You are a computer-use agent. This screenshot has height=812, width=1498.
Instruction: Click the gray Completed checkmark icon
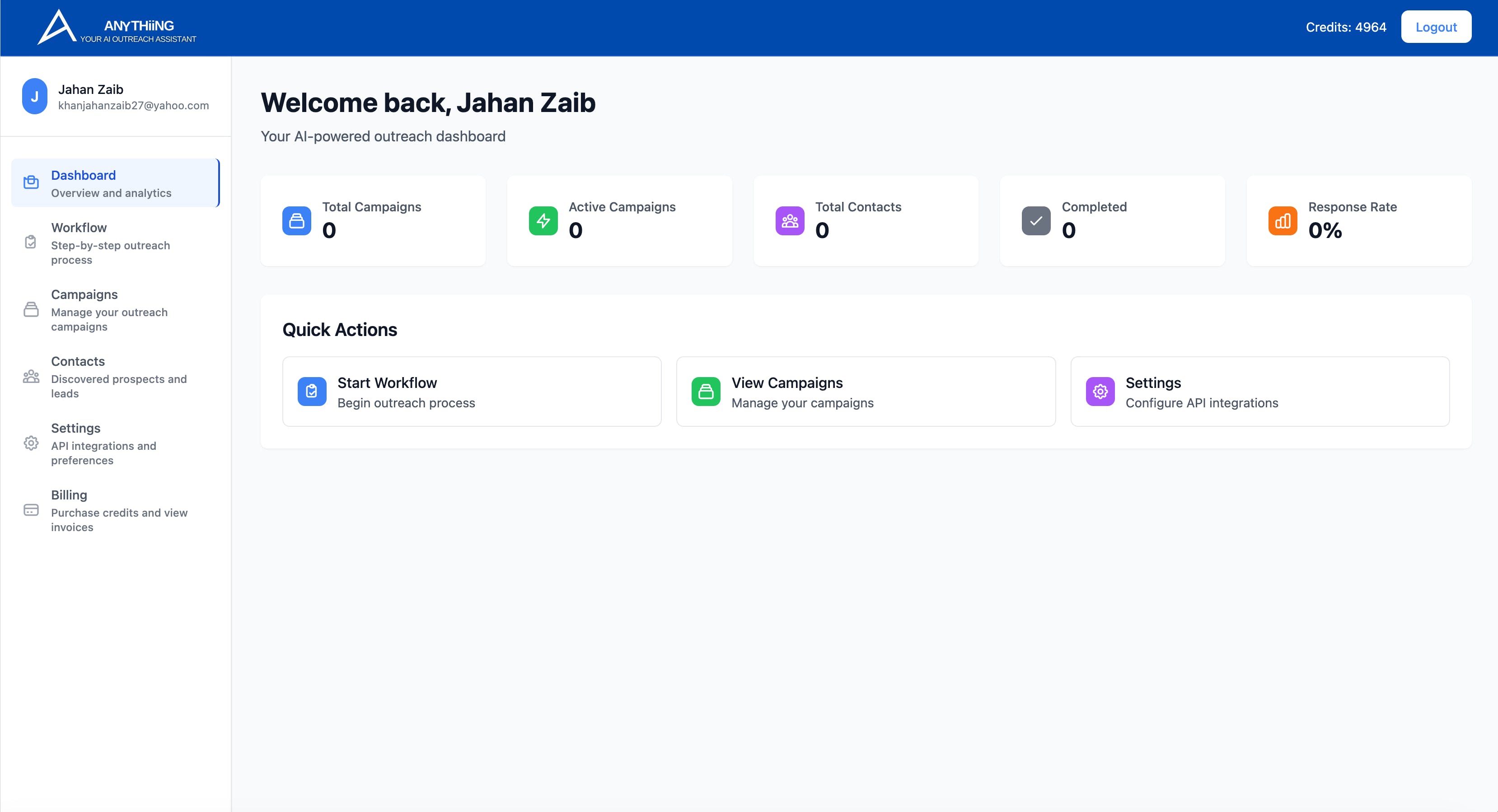point(1036,221)
